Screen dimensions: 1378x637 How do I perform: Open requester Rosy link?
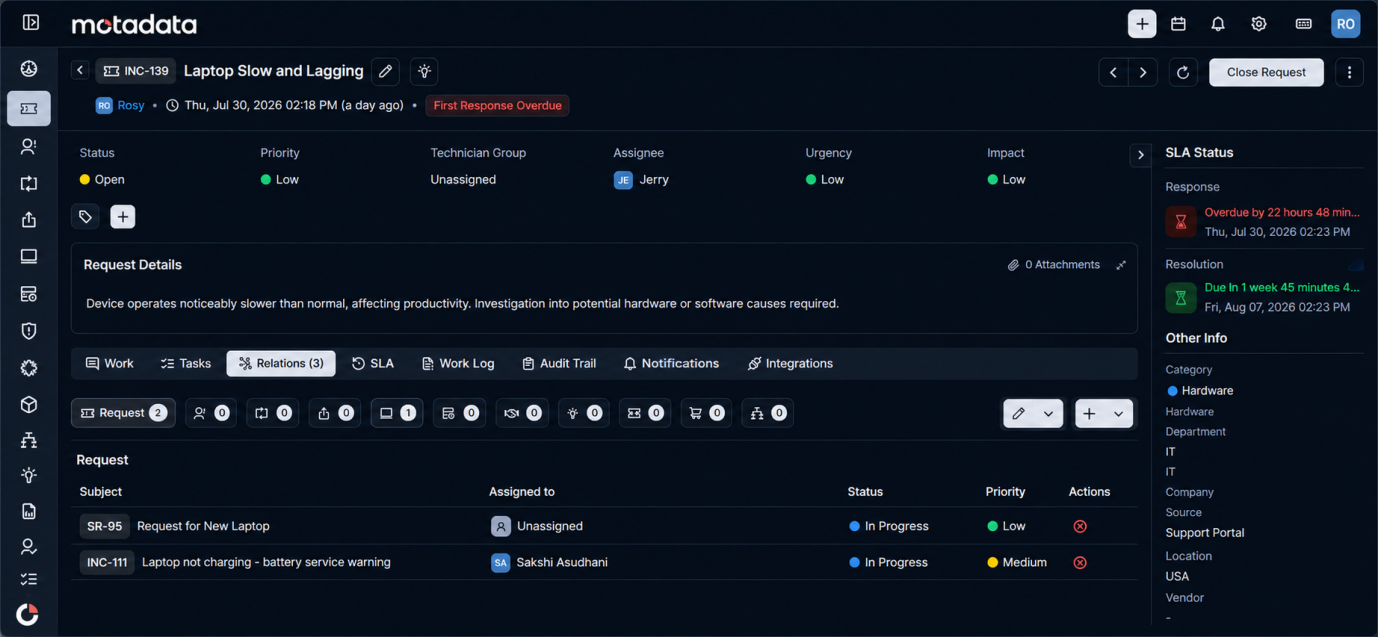coord(131,105)
